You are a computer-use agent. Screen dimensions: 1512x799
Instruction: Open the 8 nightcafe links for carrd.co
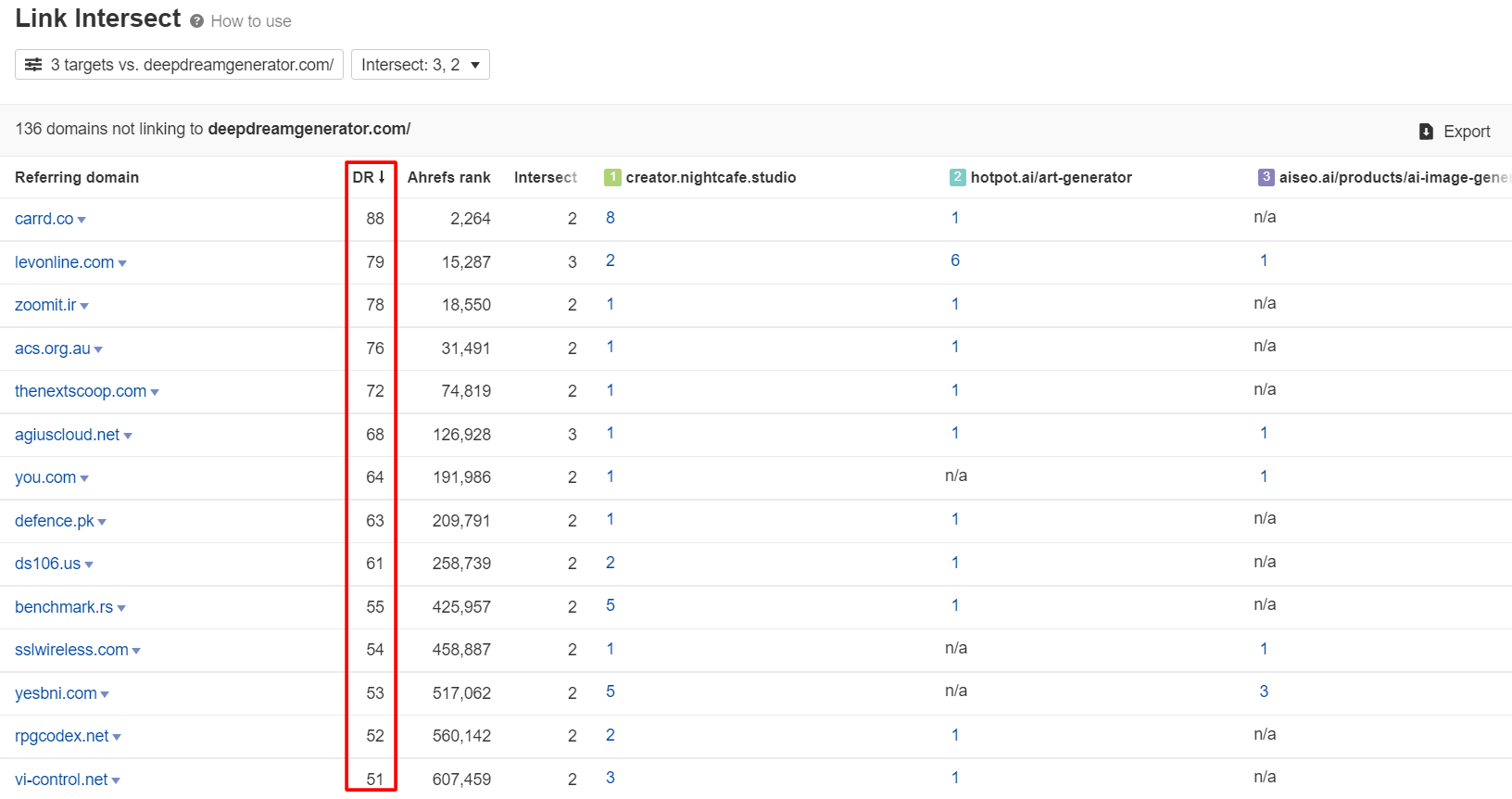point(610,218)
